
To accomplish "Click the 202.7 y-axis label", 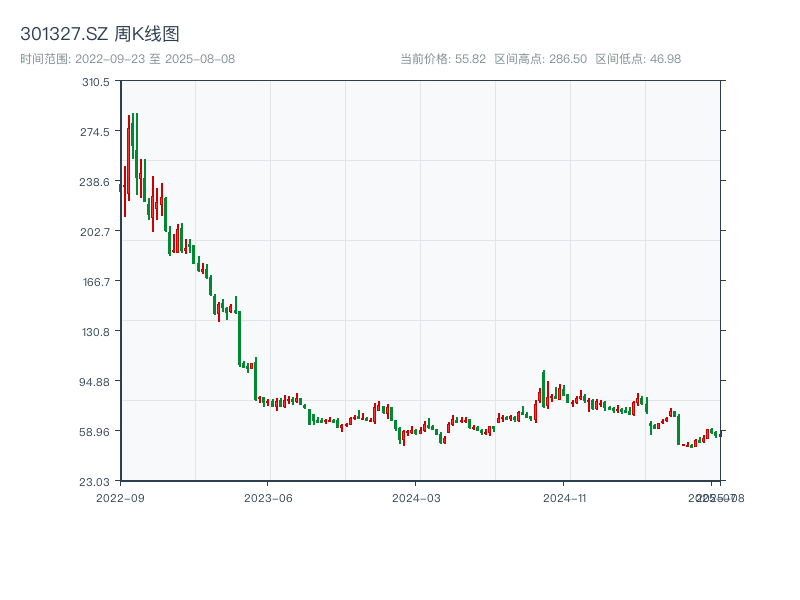I will pos(96,232).
